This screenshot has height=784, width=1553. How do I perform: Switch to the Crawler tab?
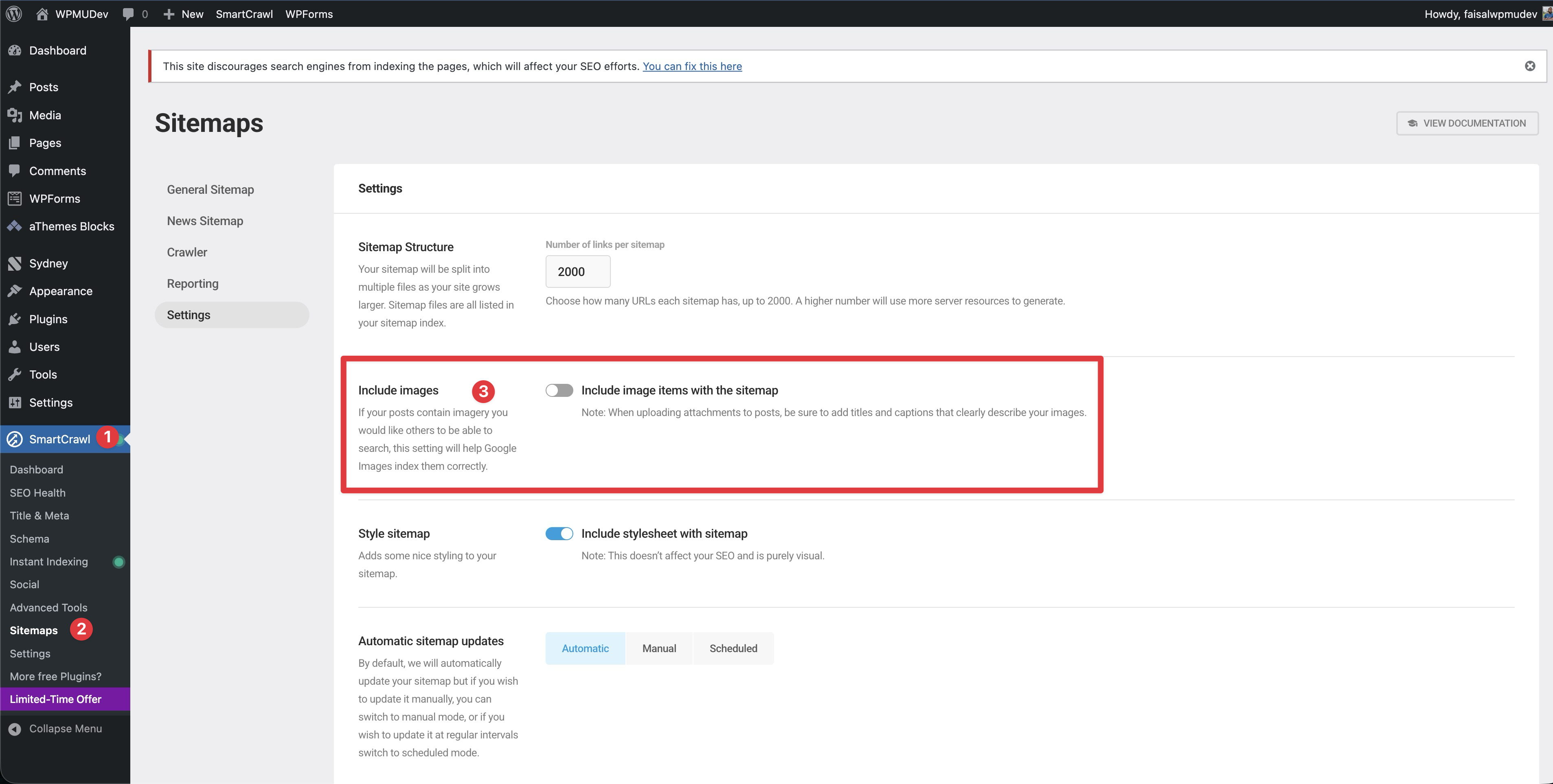click(187, 252)
